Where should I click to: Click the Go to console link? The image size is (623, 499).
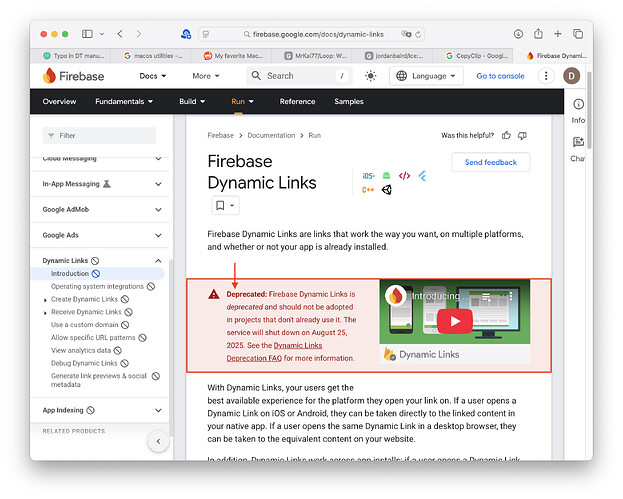(x=500, y=76)
